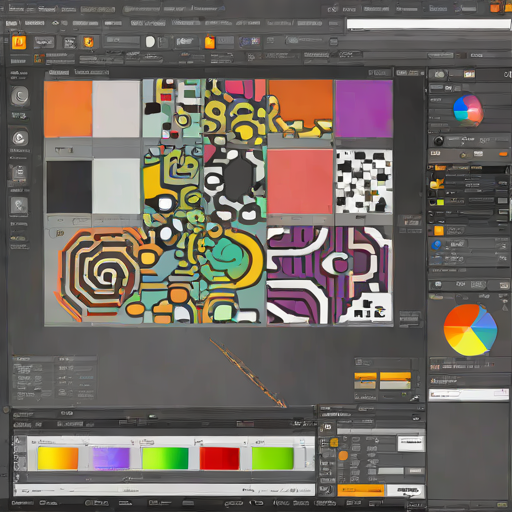
Task: Click the light gray input field in the lower dialog
Action: coord(391,471)
